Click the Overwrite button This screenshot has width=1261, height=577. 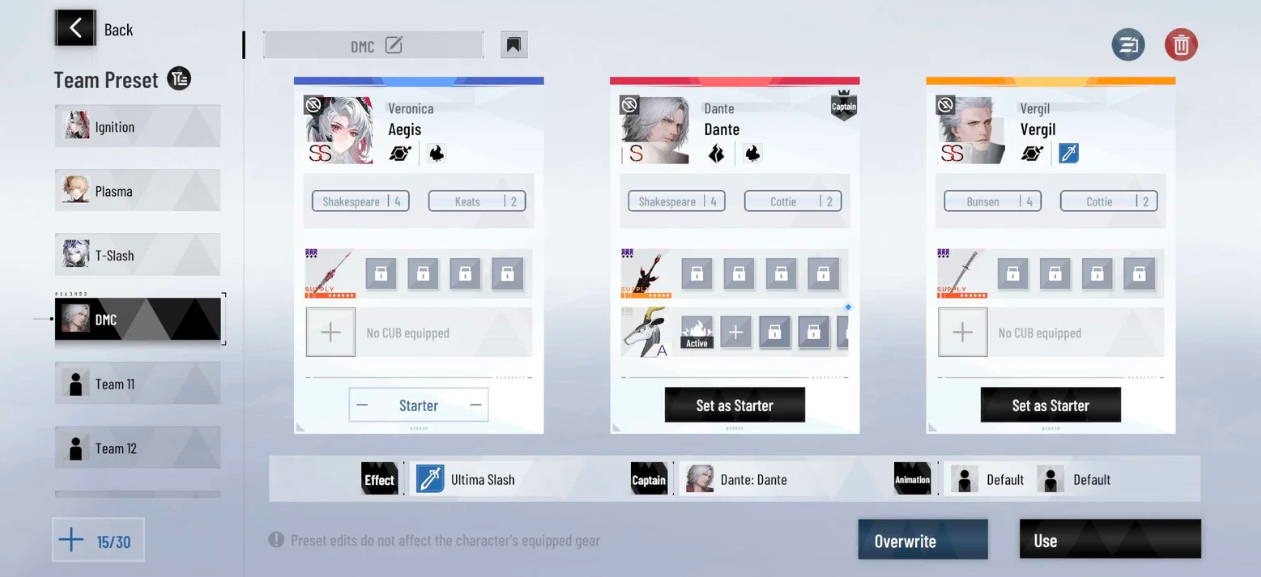923,540
